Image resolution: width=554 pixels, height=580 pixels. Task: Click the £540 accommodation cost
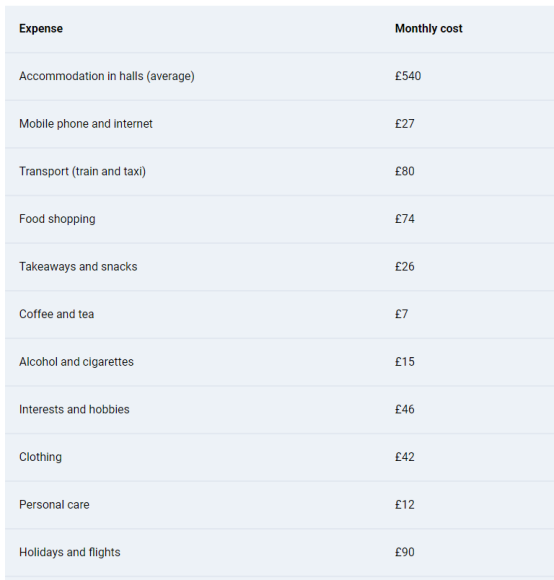(x=408, y=76)
